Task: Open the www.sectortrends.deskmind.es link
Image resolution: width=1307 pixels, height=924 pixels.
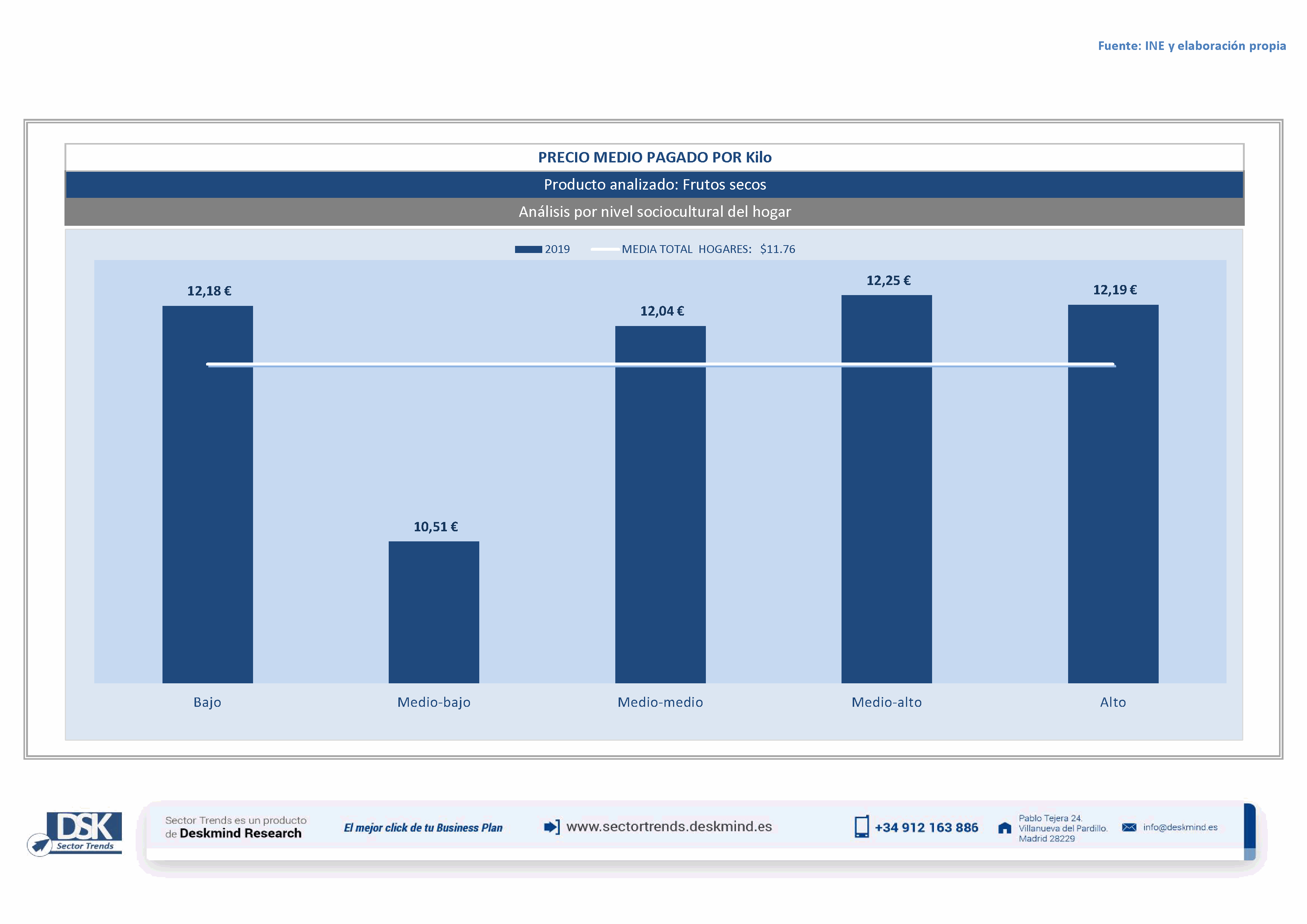Action: (x=669, y=827)
